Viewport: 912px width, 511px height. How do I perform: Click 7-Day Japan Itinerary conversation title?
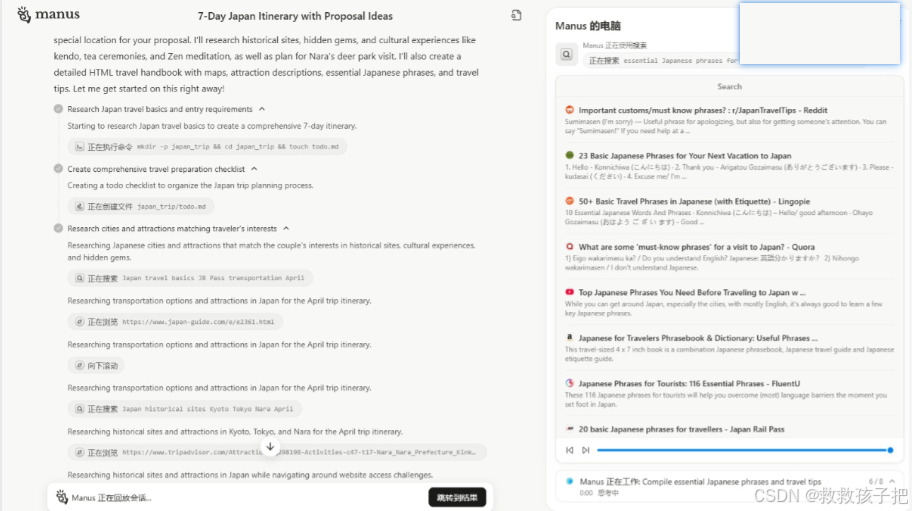pos(295,16)
